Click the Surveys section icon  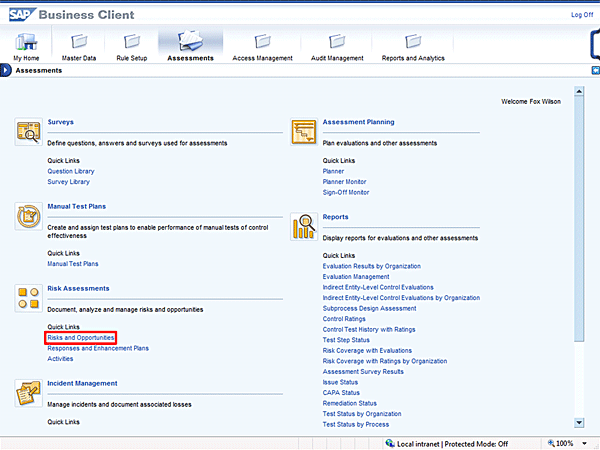tap(28, 132)
